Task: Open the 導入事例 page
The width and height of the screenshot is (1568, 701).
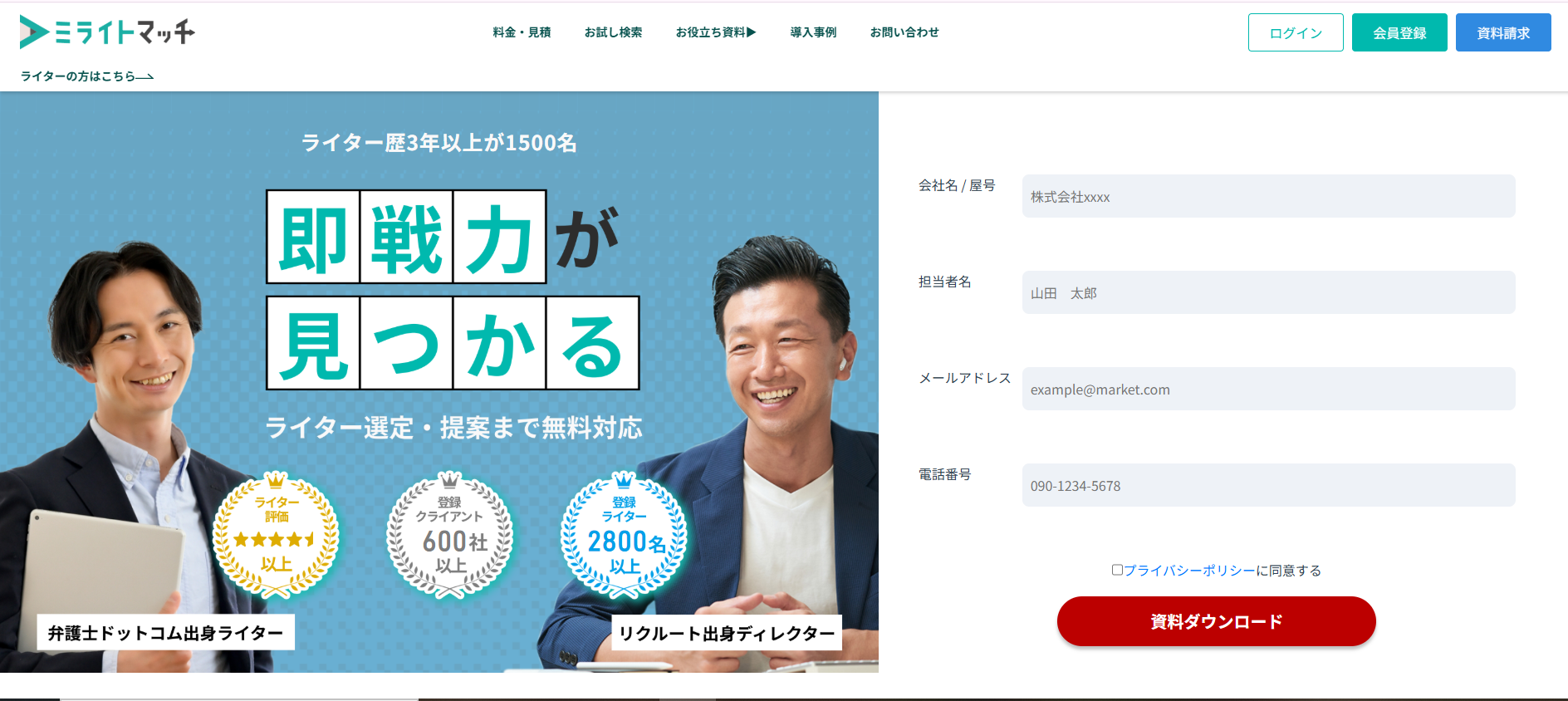Action: tap(813, 32)
